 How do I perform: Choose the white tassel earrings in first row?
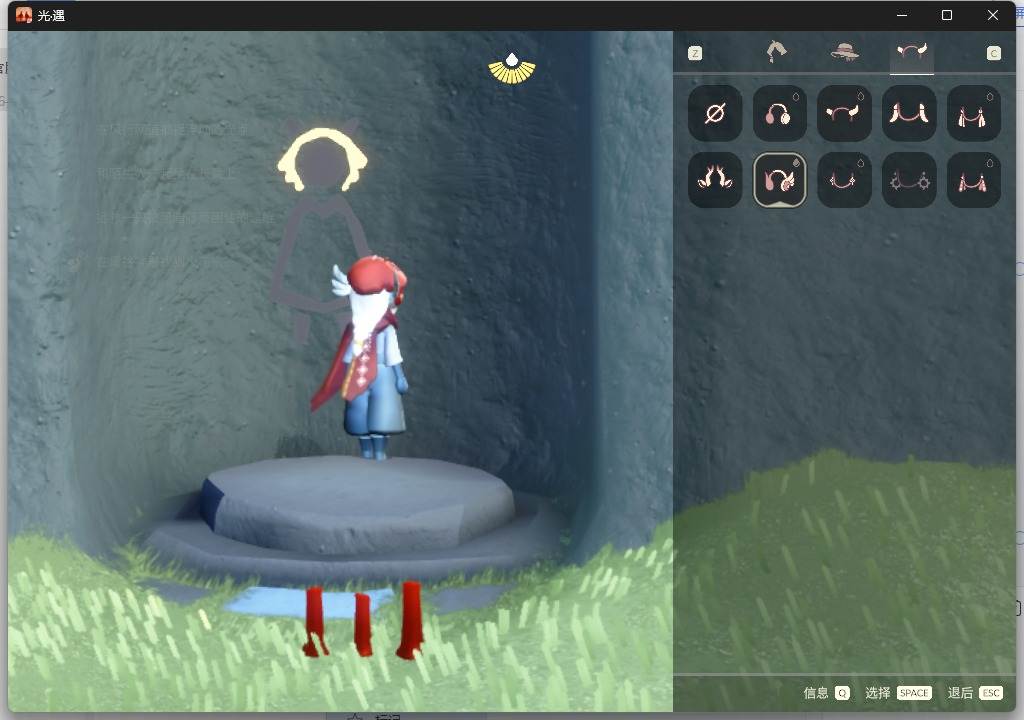click(973, 114)
